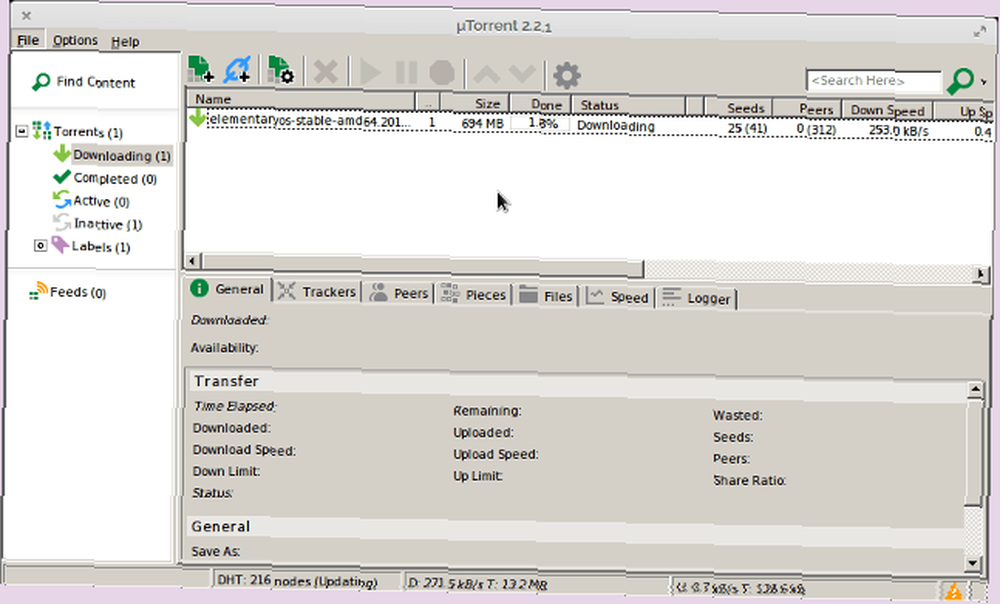This screenshot has width=1000, height=604.
Task: Sort by the Status column header
Action: 629,105
